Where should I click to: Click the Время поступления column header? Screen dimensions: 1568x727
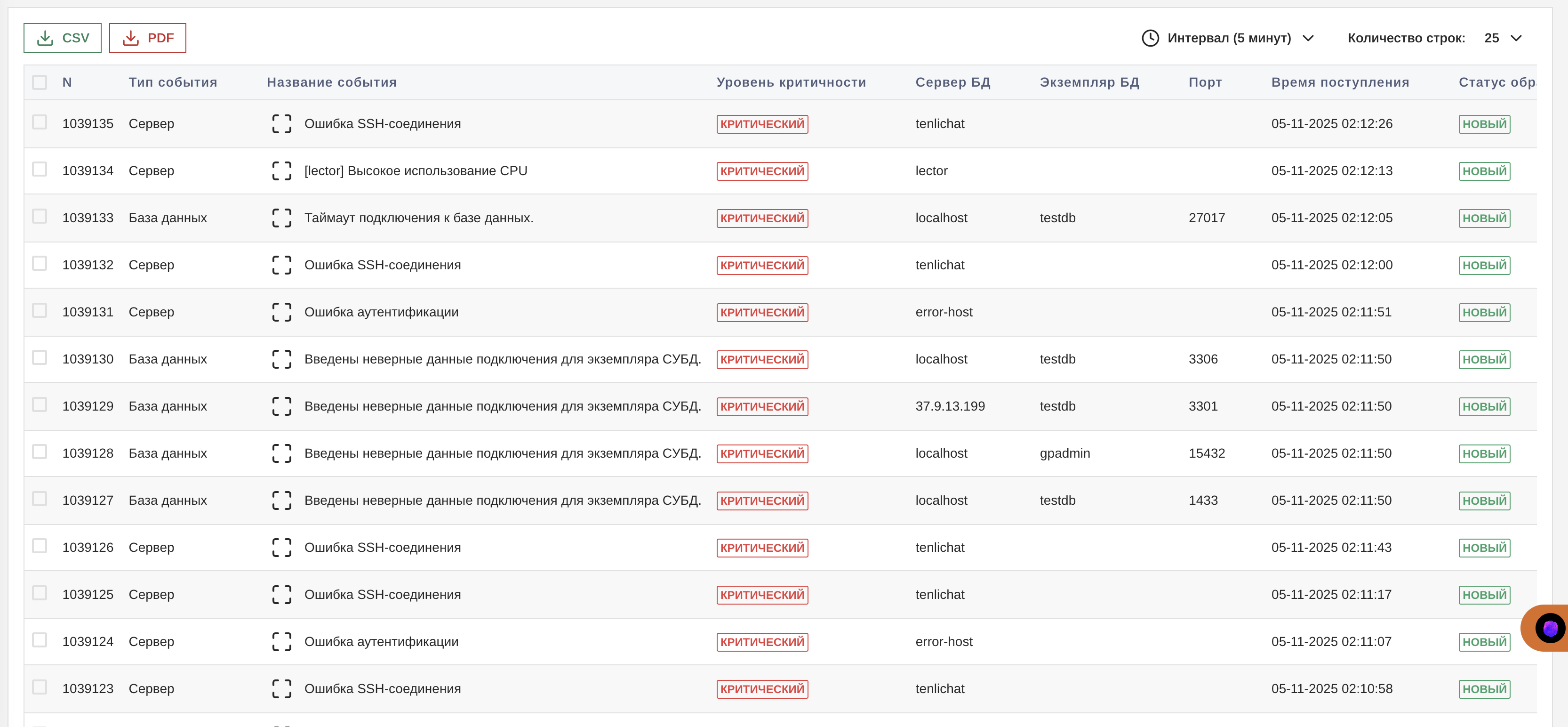point(1340,82)
